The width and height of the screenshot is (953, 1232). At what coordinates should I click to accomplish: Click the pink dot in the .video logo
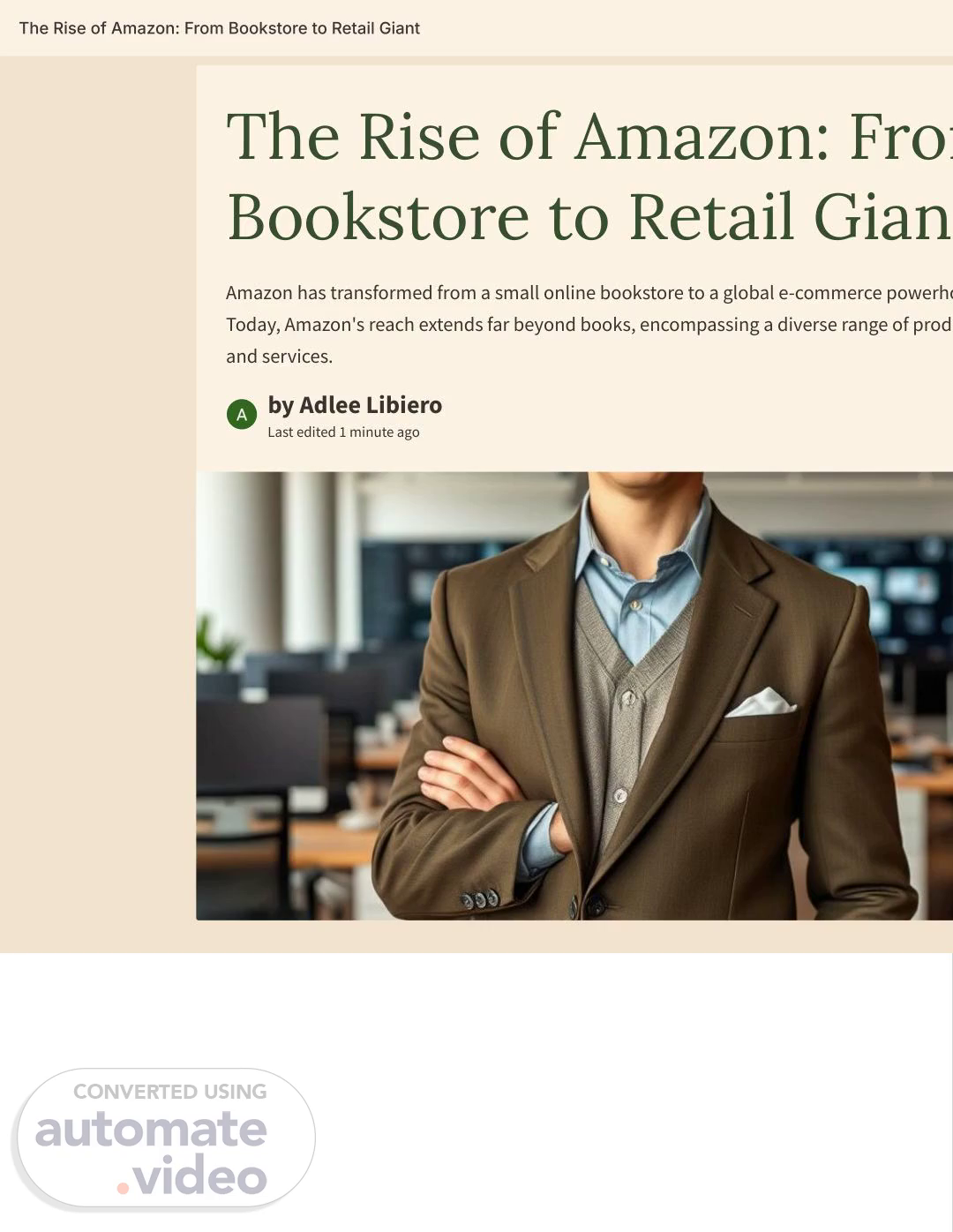click(123, 1188)
